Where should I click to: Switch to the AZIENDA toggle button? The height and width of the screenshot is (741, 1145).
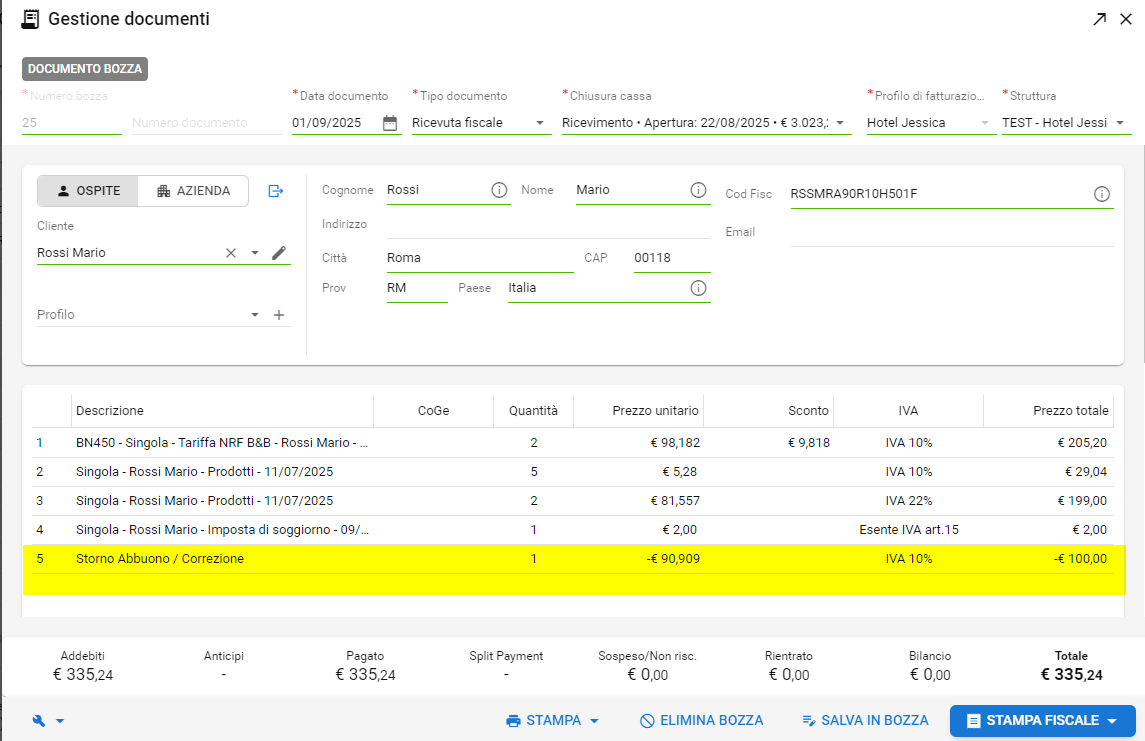tap(193, 191)
